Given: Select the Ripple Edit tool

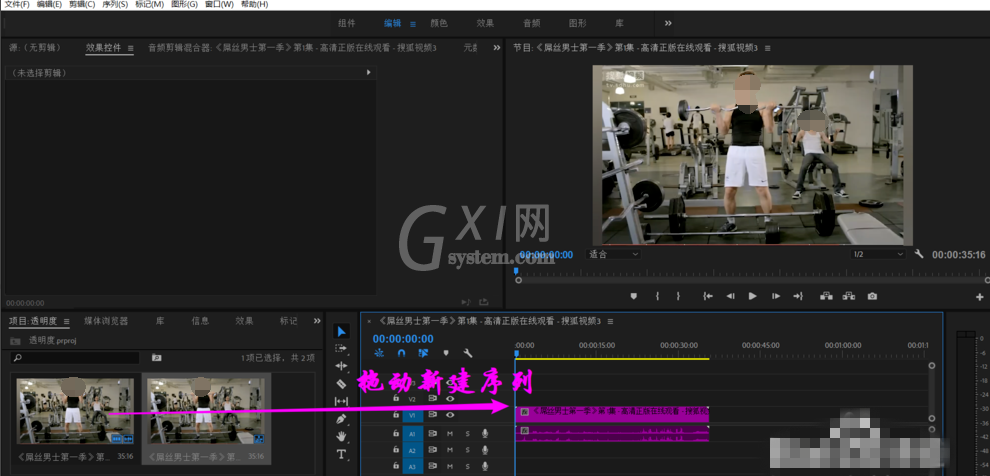Looking at the screenshot, I should pyautogui.click(x=341, y=366).
